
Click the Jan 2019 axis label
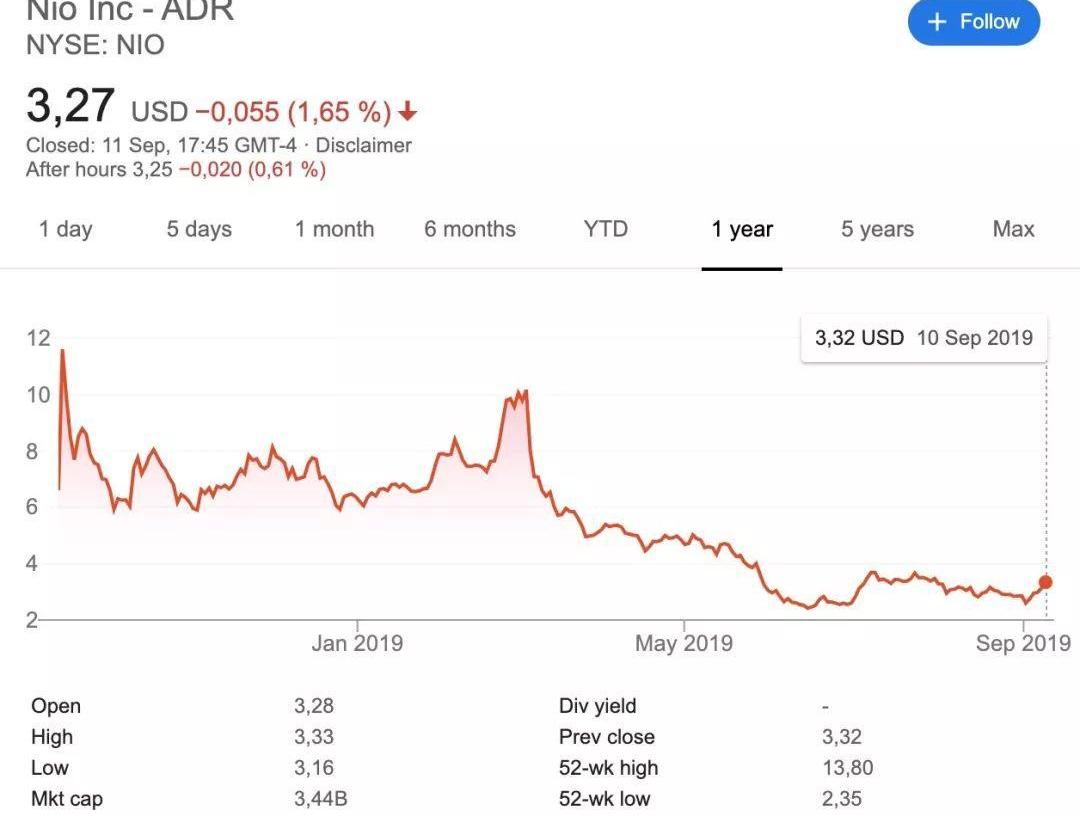[357, 643]
